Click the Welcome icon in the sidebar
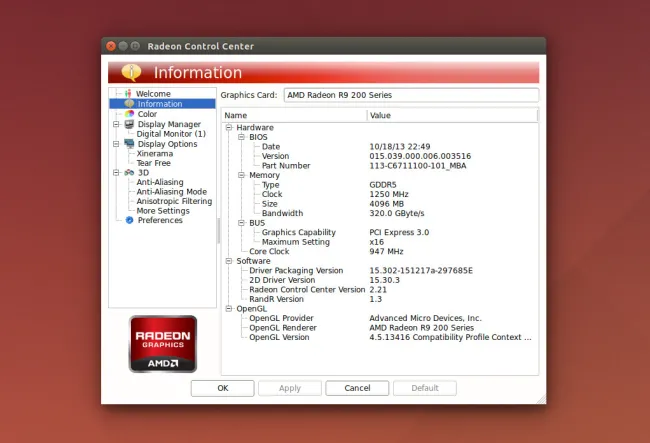The width and height of the screenshot is (650, 443). pyautogui.click(x=127, y=94)
